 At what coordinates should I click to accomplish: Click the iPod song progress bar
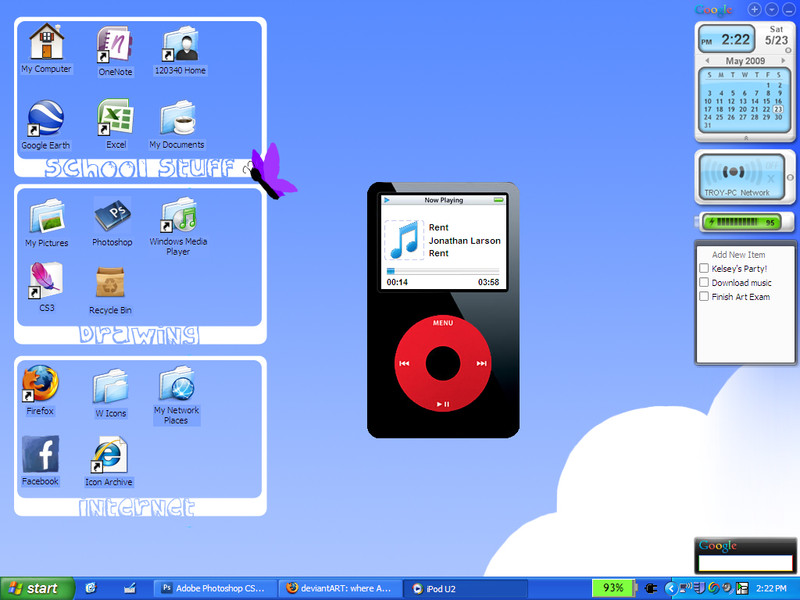point(443,271)
